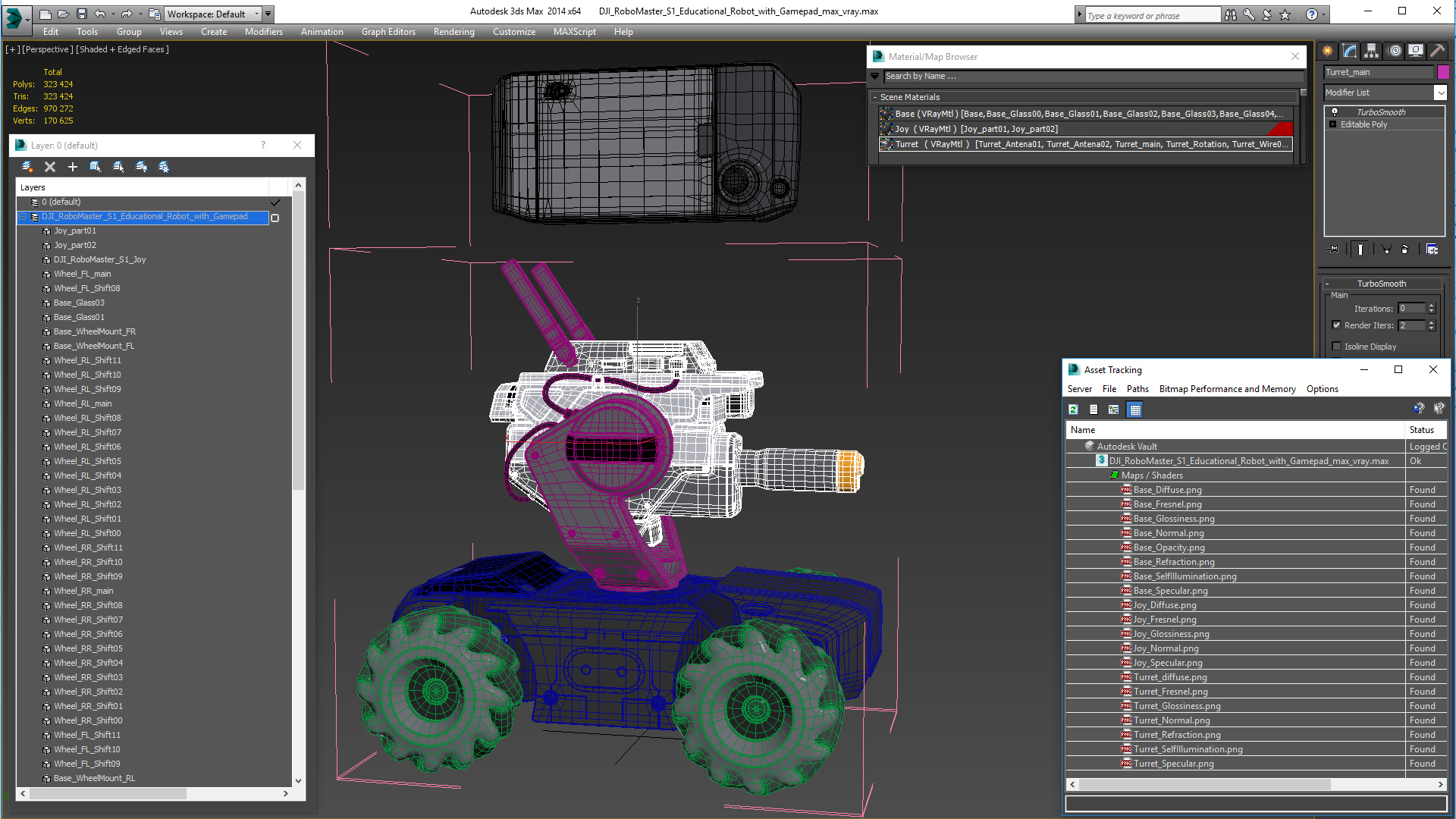Click Select Highlighted Objects and Layers icon
The image size is (1456, 819).
(96, 167)
